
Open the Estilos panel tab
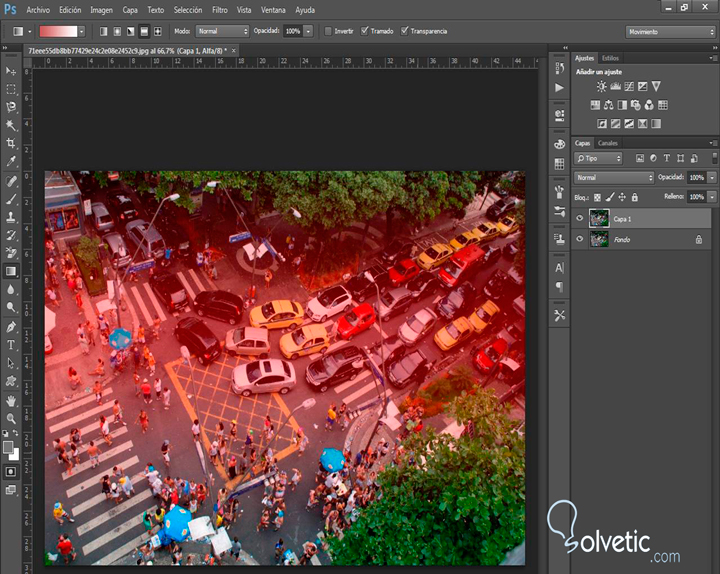click(610, 58)
